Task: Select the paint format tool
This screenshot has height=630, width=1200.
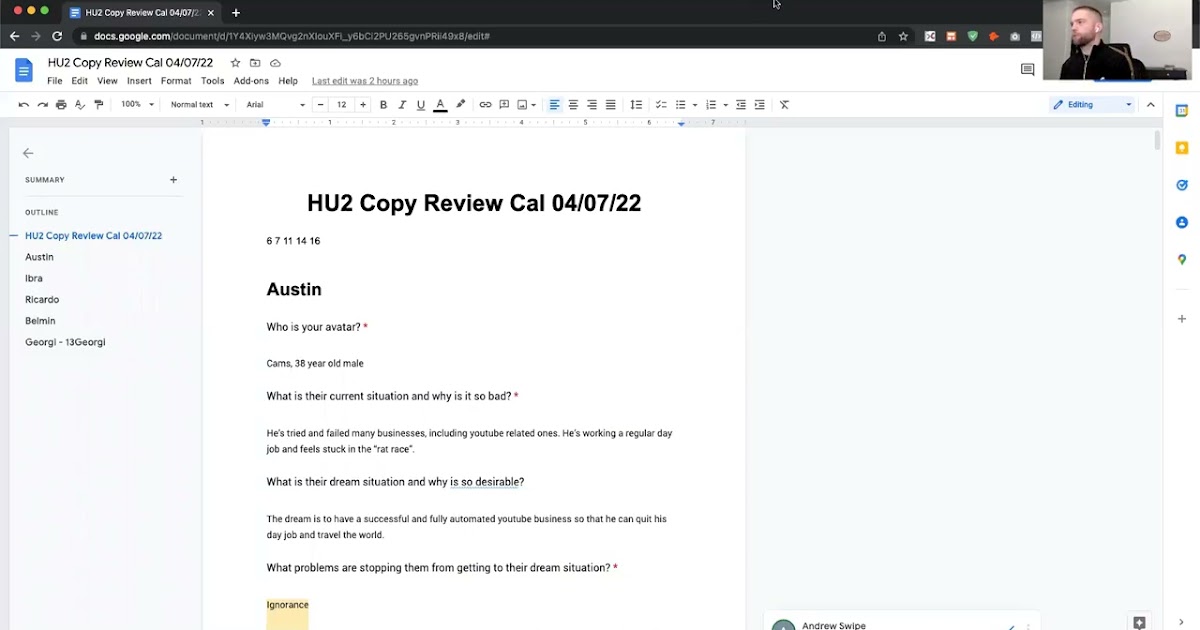Action: pos(98,105)
